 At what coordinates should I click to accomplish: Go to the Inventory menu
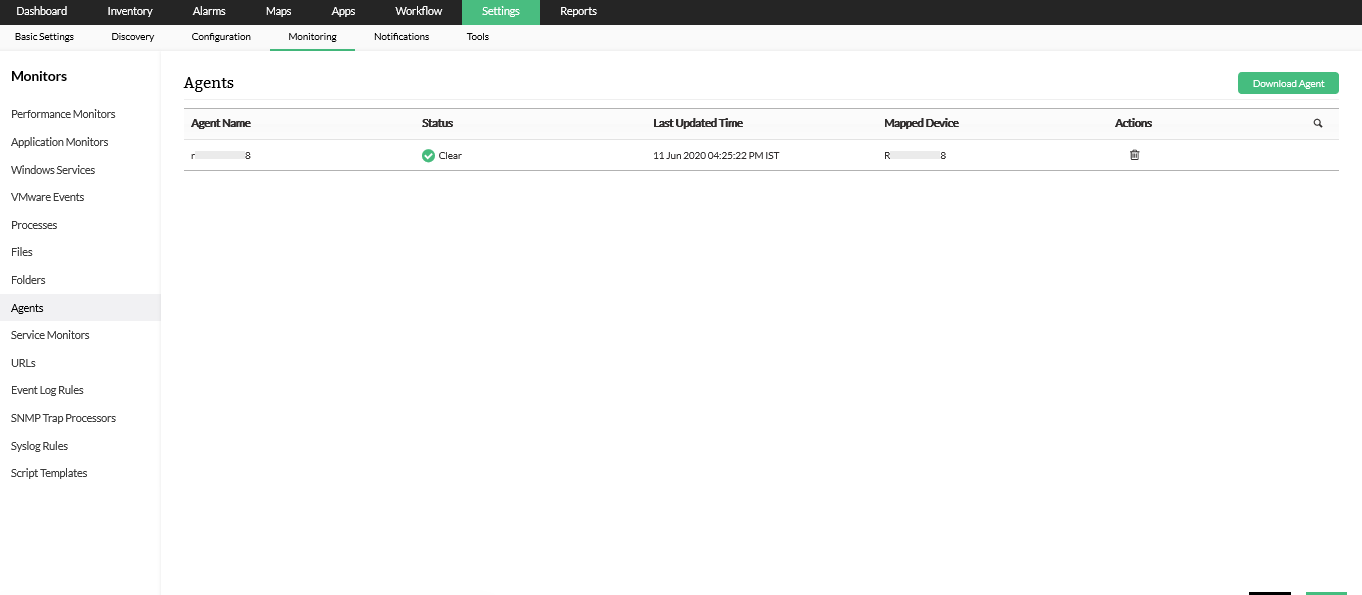[130, 12]
